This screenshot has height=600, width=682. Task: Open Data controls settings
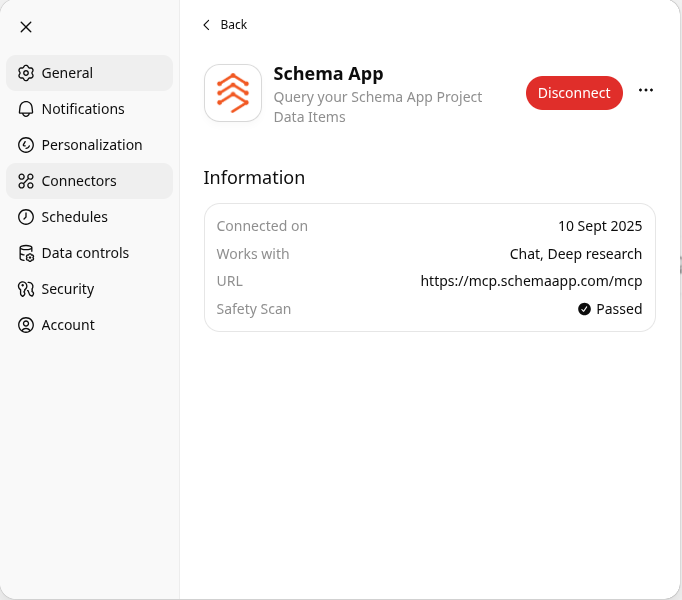(90, 253)
